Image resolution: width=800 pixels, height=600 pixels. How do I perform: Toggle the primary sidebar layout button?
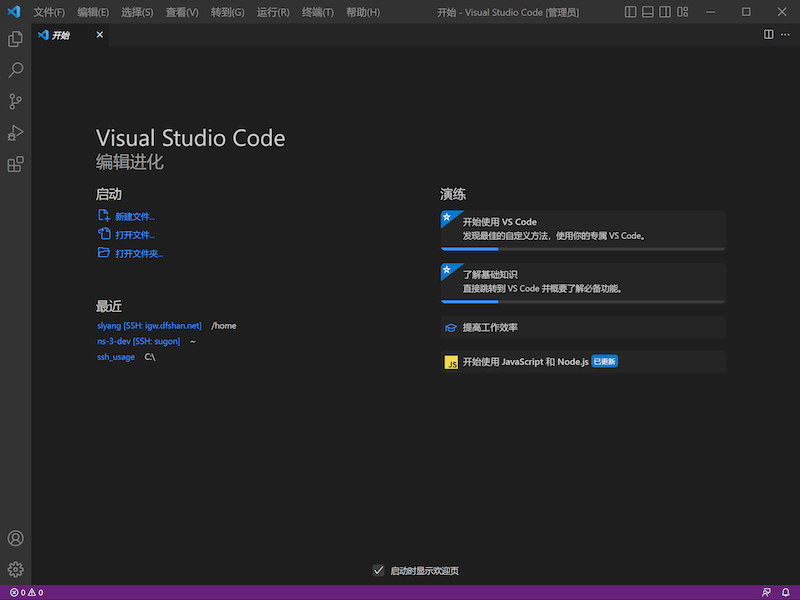point(630,12)
